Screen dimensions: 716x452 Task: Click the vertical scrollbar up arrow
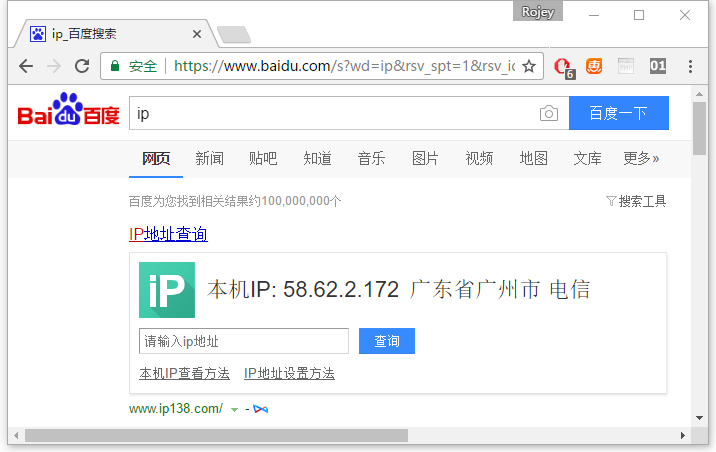tap(699, 94)
